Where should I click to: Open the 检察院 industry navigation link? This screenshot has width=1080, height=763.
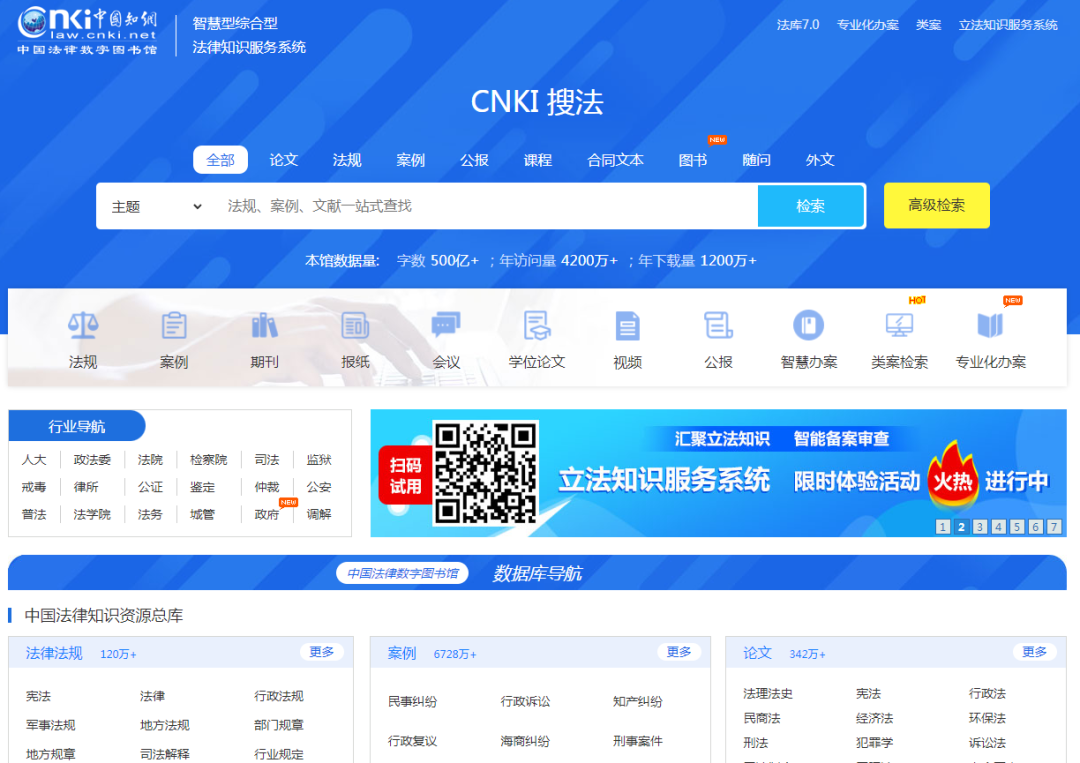click(x=209, y=460)
